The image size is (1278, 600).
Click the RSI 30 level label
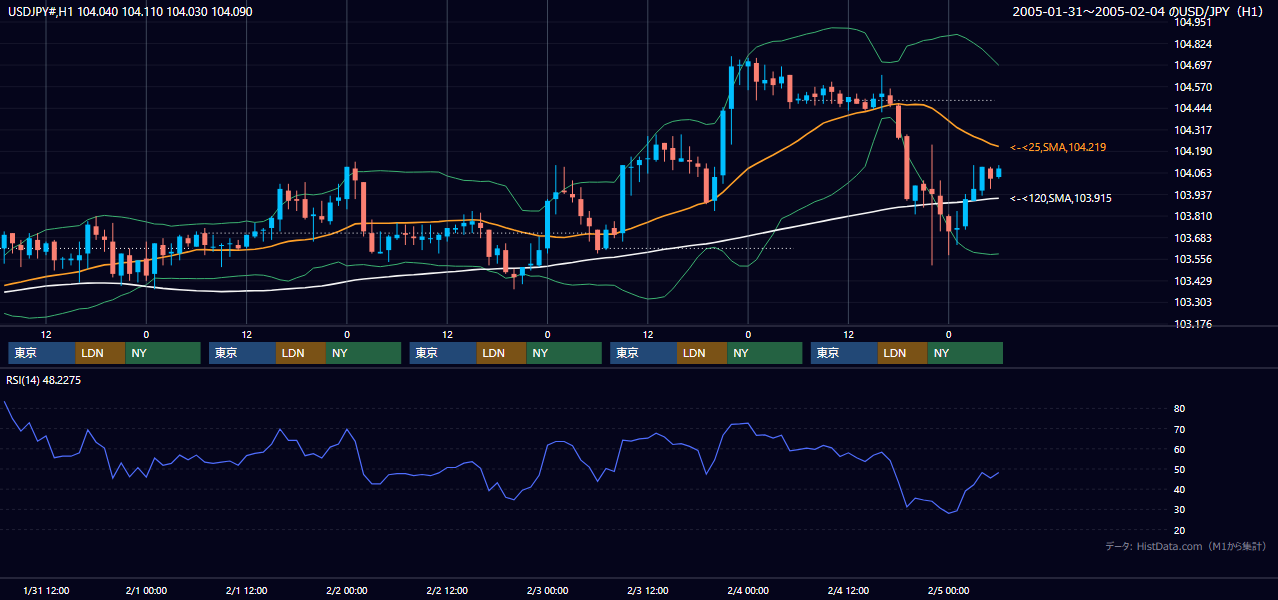point(1180,510)
